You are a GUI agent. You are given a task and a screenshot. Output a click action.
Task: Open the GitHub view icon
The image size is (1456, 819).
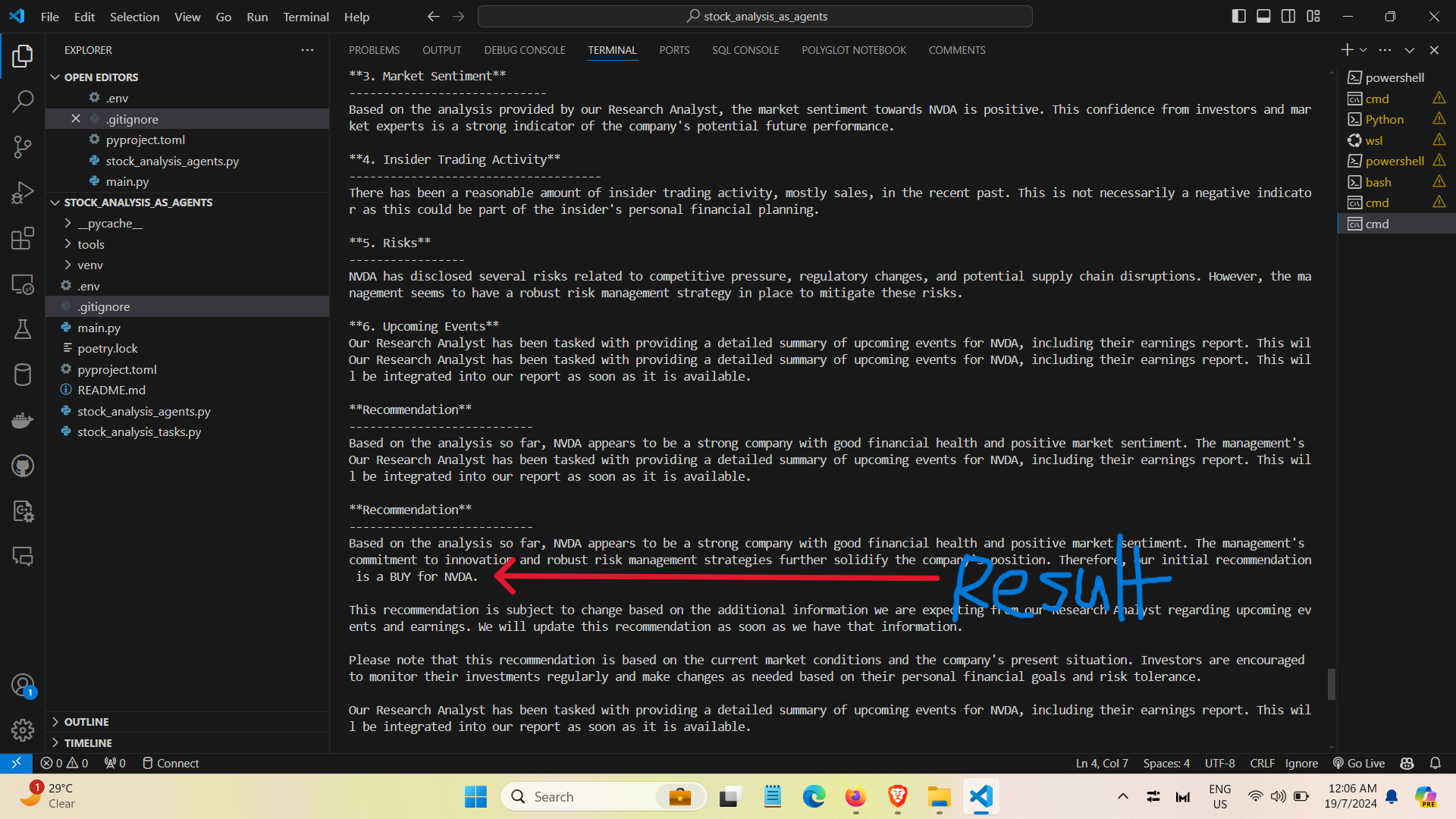click(x=23, y=466)
